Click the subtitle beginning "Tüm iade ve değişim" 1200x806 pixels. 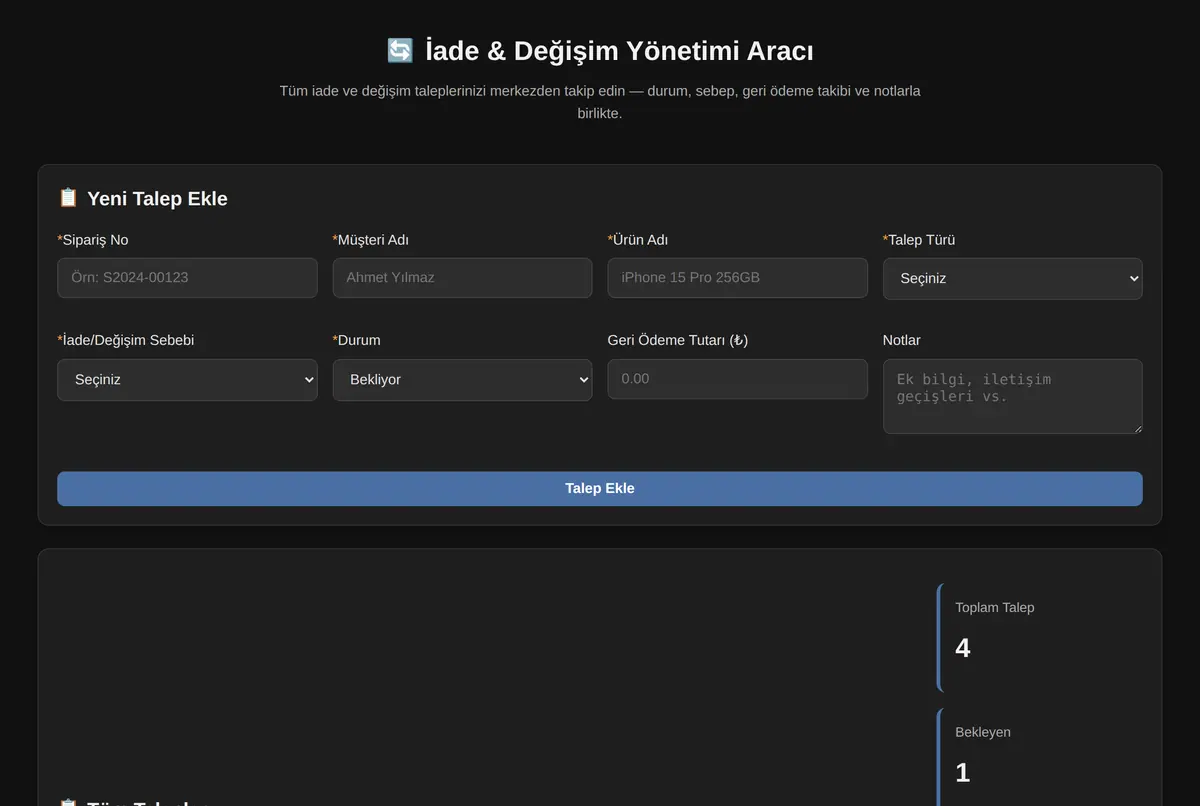(x=600, y=102)
